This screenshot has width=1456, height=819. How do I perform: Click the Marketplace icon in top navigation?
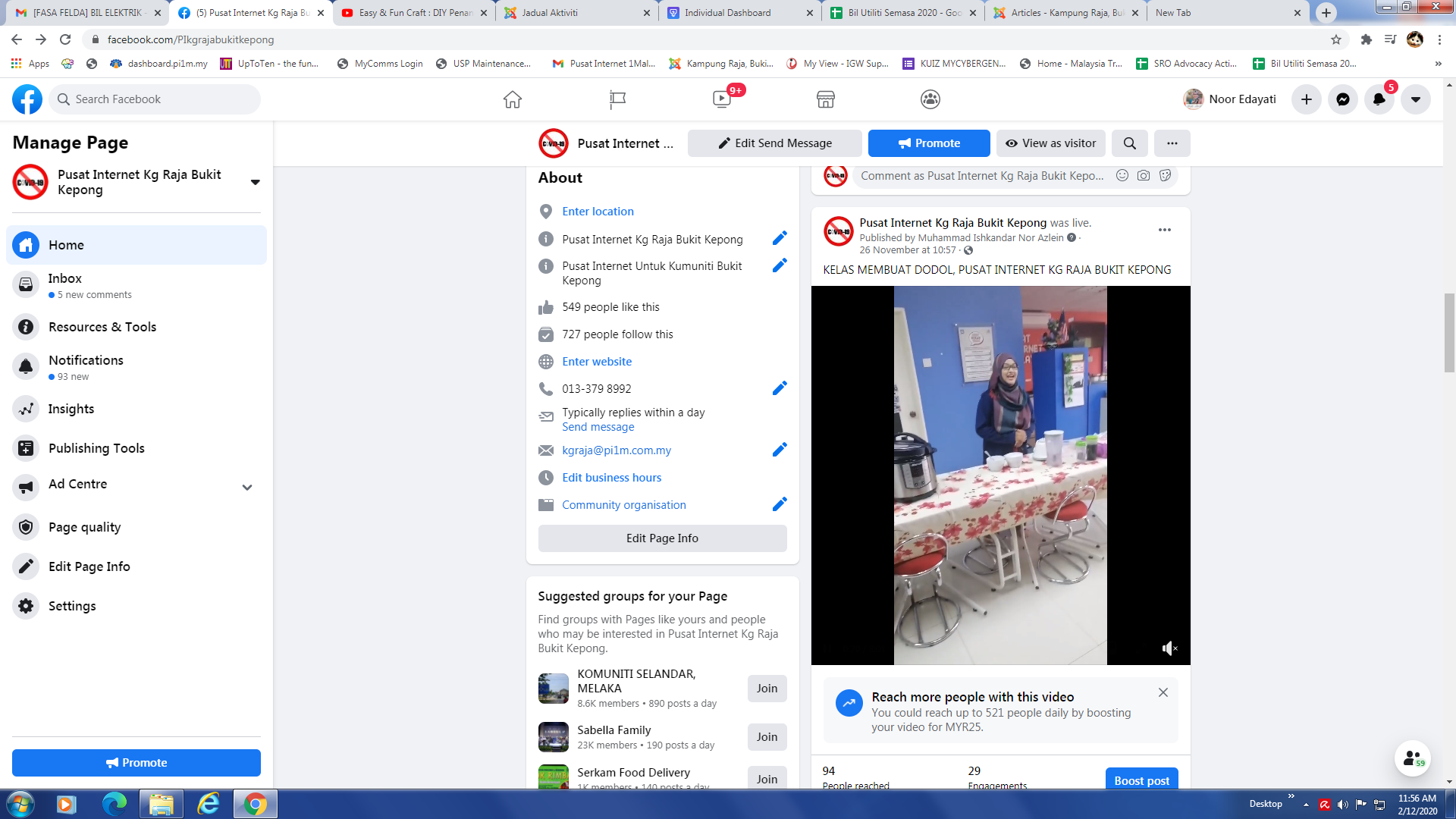[825, 99]
